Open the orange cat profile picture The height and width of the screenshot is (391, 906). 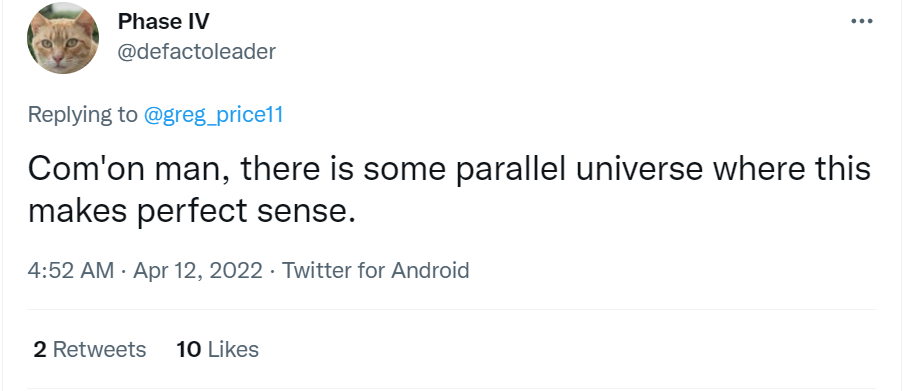(x=63, y=38)
